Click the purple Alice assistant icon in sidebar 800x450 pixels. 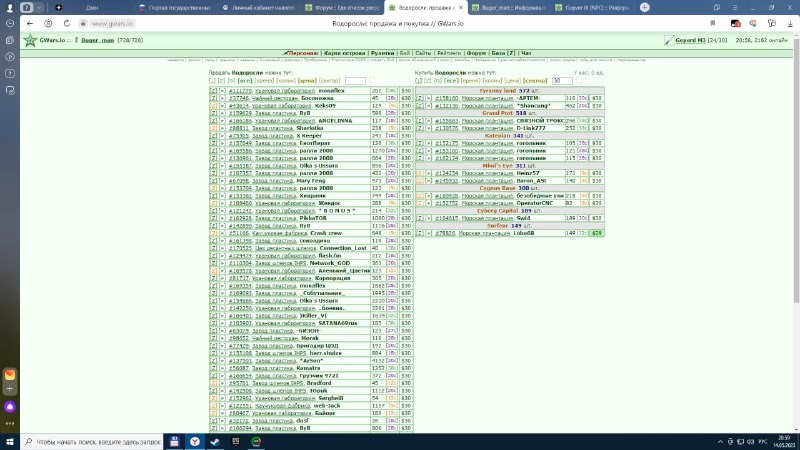[10, 407]
